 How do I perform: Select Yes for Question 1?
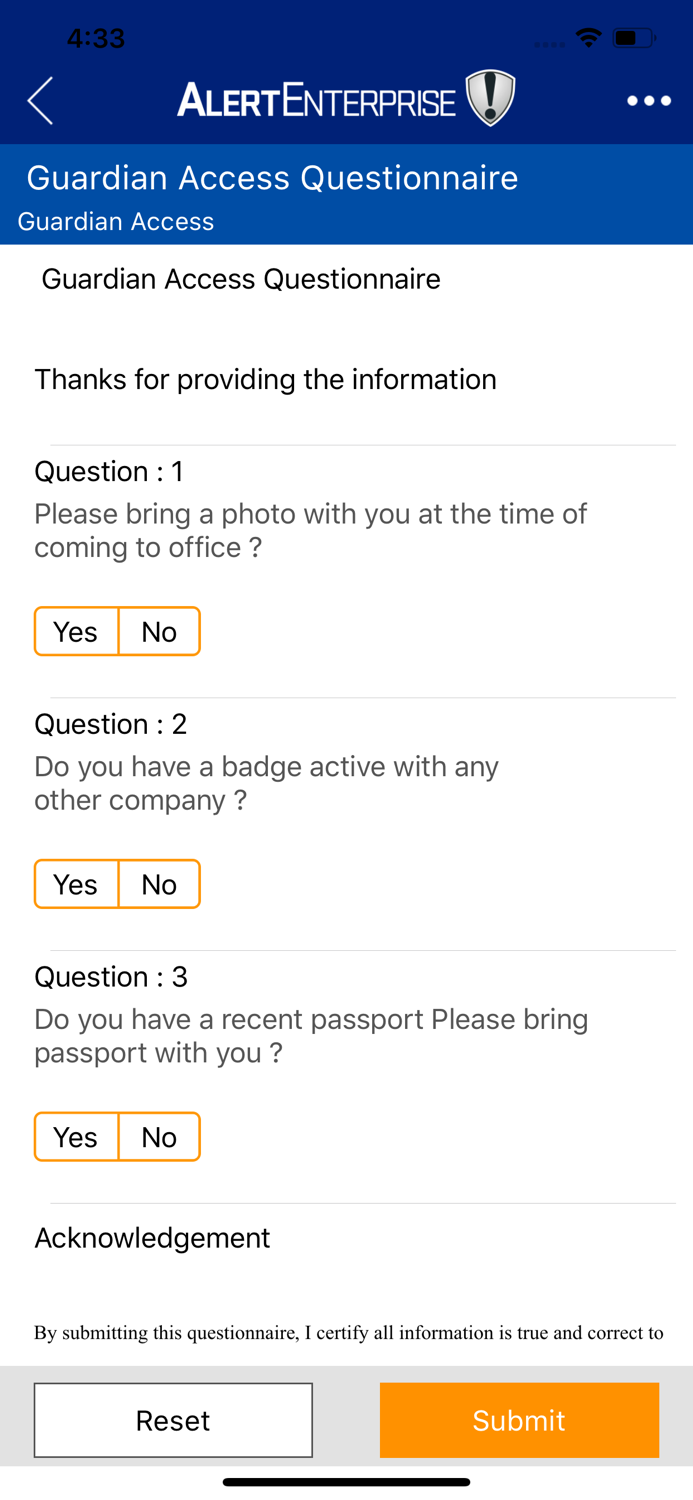point(75,631)
